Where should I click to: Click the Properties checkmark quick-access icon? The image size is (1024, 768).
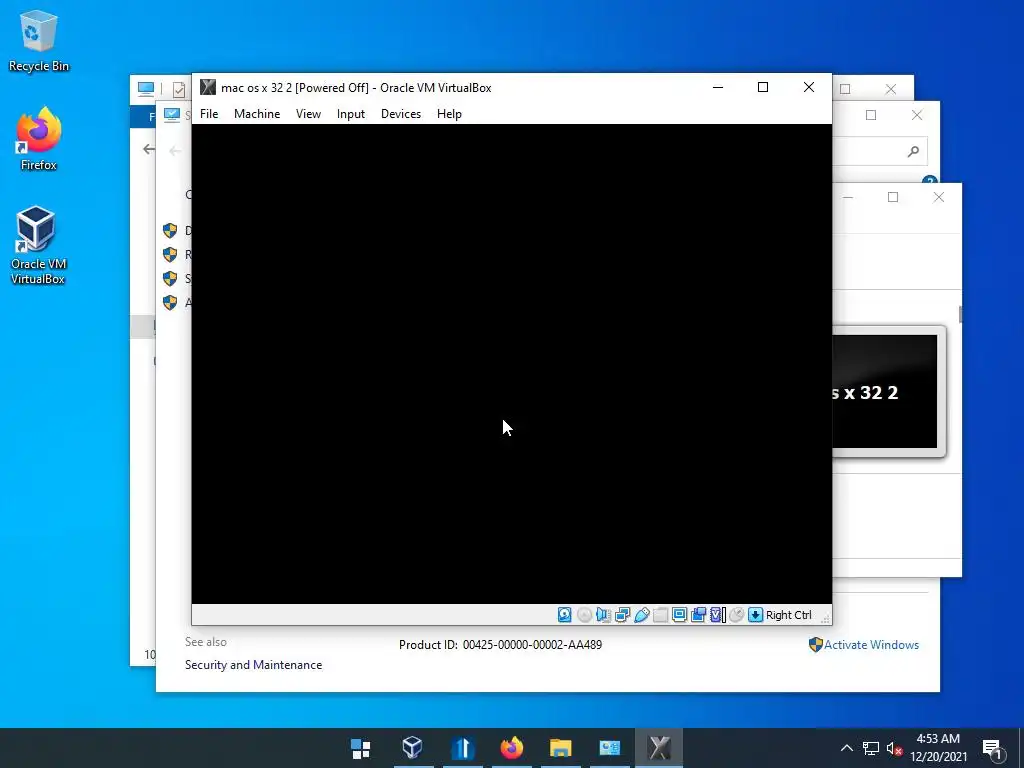tap(178, 89)
